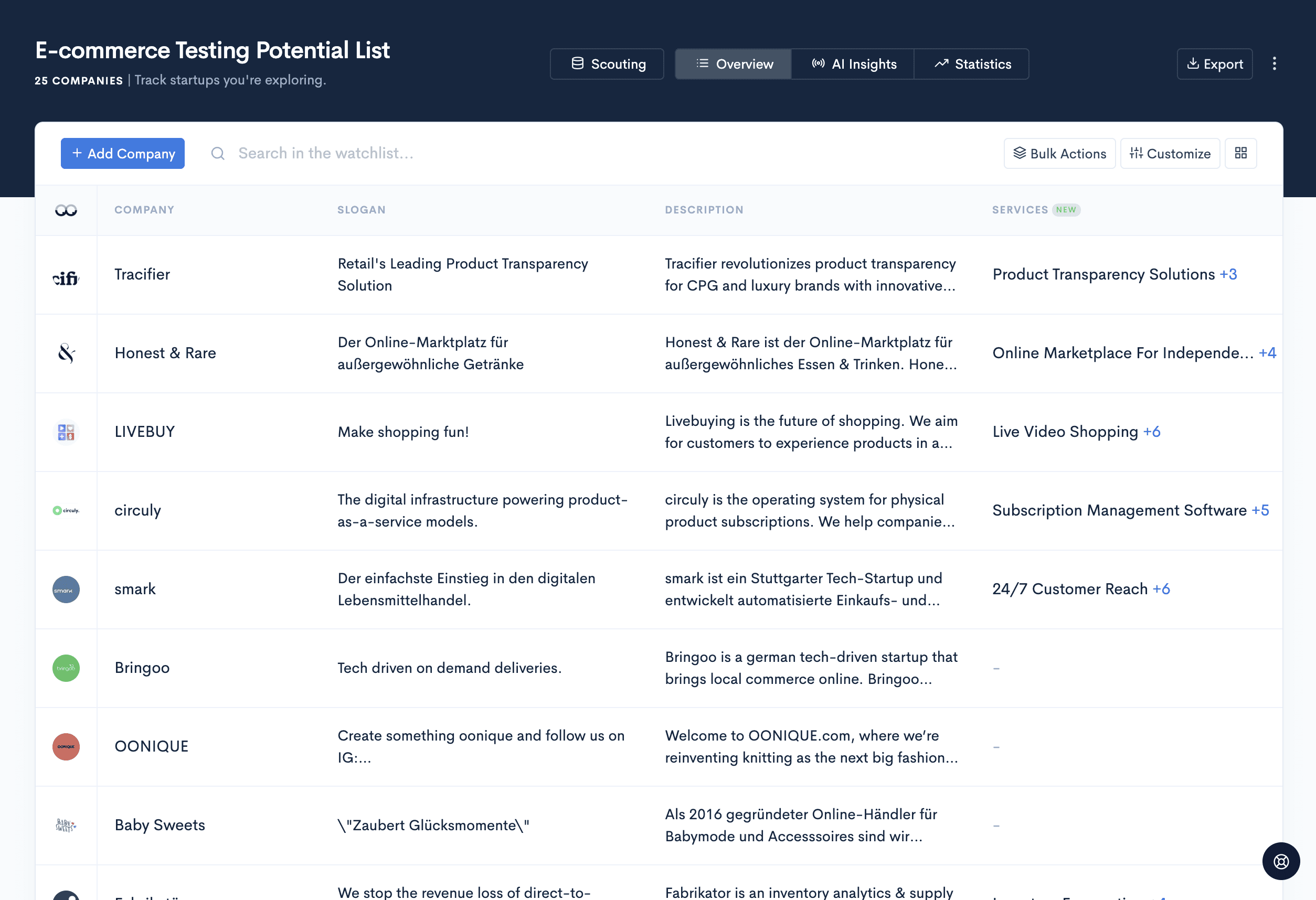This screenshot has width=1316, height=900.
Task: Expand +5 services for circuly
Action: (x=1260, y=510)
